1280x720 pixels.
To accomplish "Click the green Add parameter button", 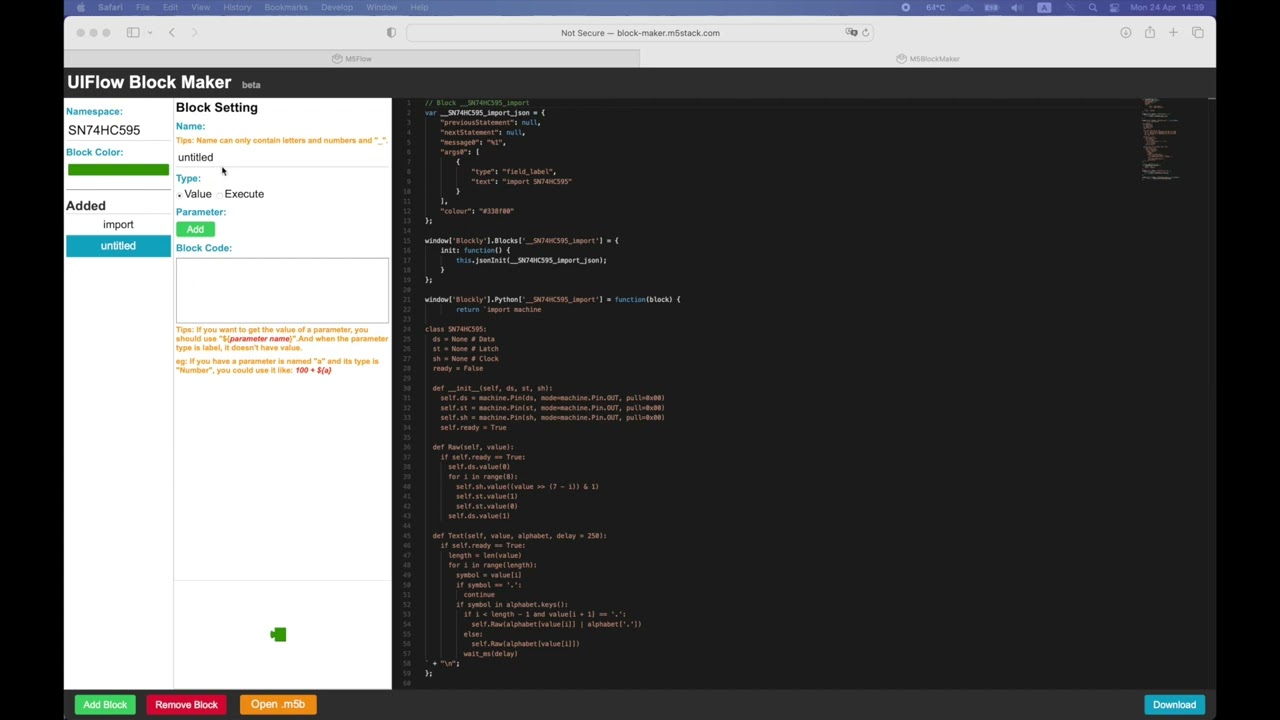I will pyautogui.click(x=195, y=229).
